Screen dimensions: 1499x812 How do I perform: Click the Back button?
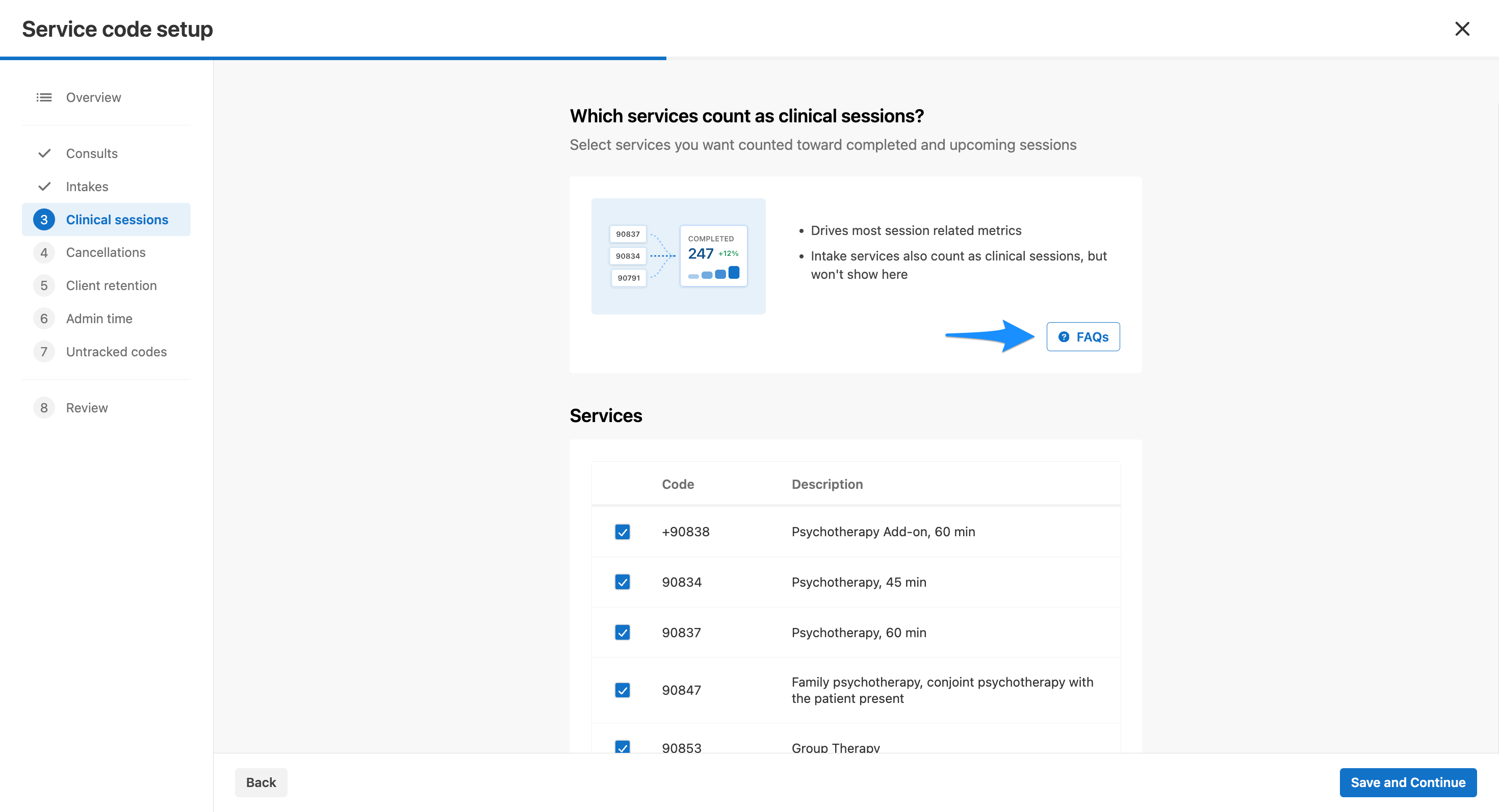pyautogui.click(x=261, y=782)
